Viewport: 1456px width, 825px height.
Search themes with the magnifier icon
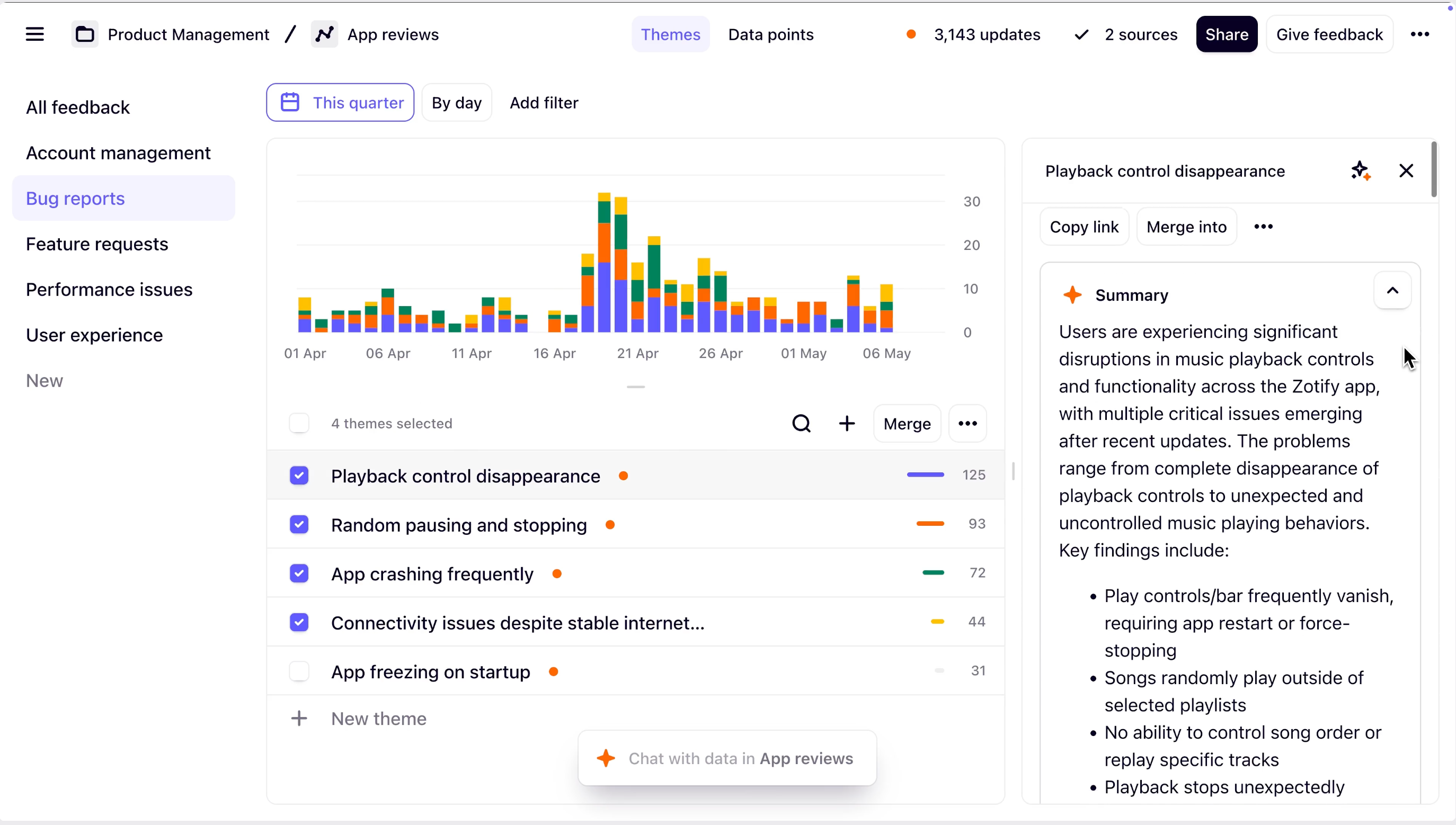coord(801,423)
